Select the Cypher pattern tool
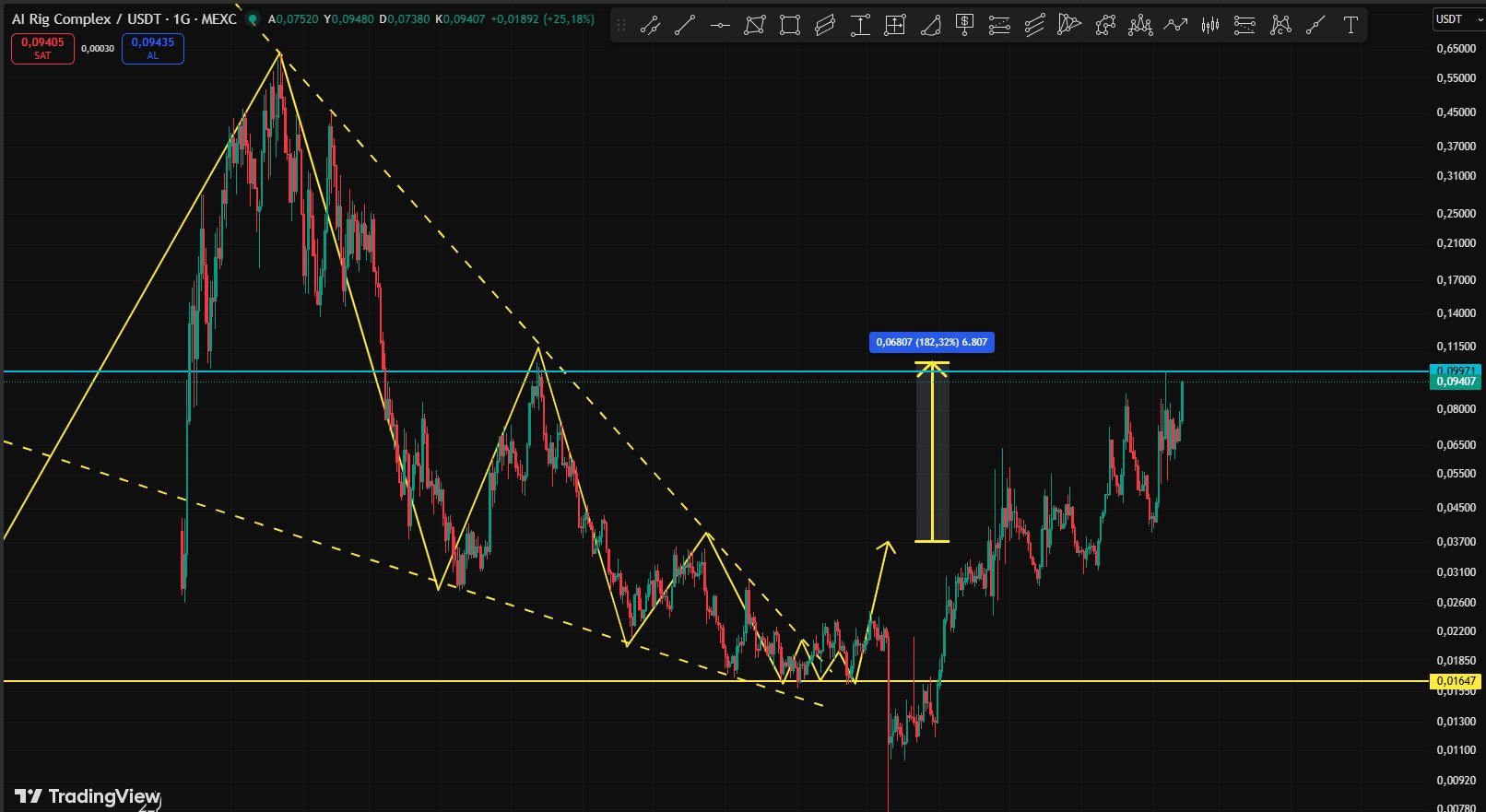 1280,26
